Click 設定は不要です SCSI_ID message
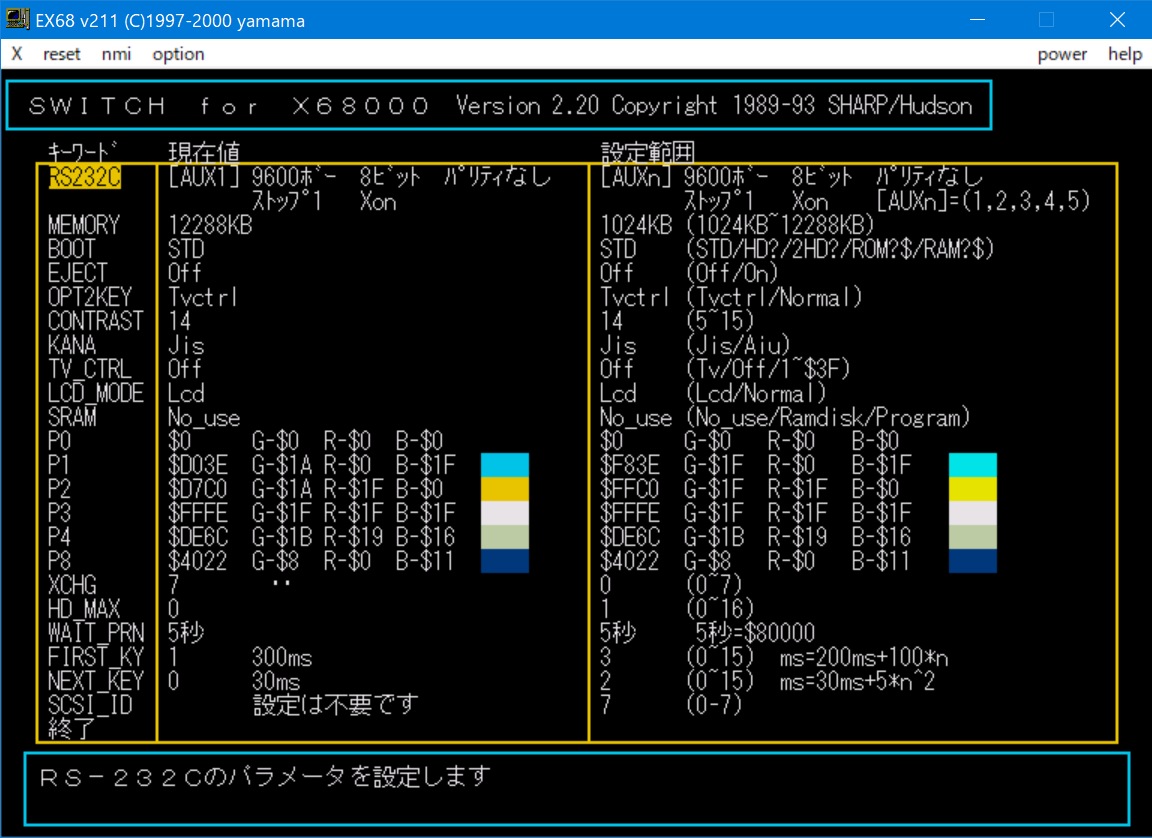Image resolution: width=1152 pixels, height=838 pixels. point(336,705)
